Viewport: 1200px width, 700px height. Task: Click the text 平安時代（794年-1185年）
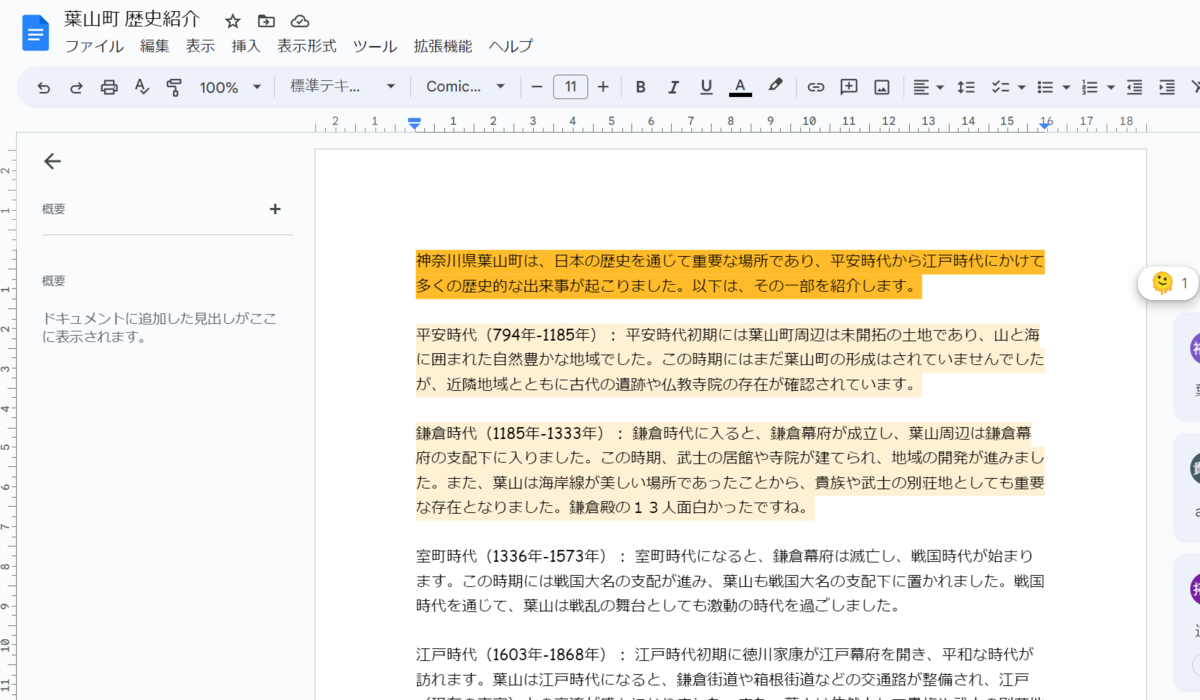click(509, 334)
